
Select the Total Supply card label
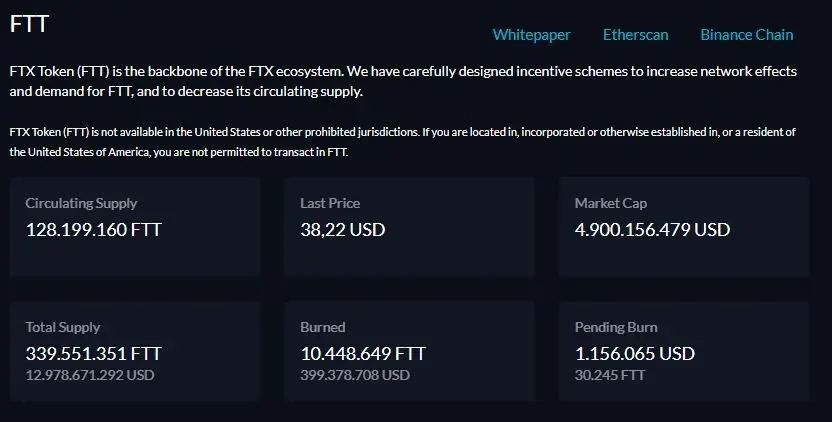(x=63, y=327)
